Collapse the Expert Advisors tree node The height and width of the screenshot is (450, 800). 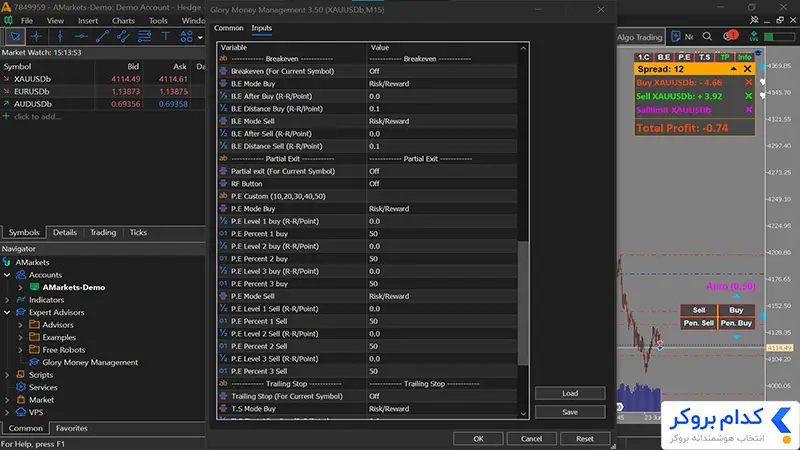coord(7,312)
